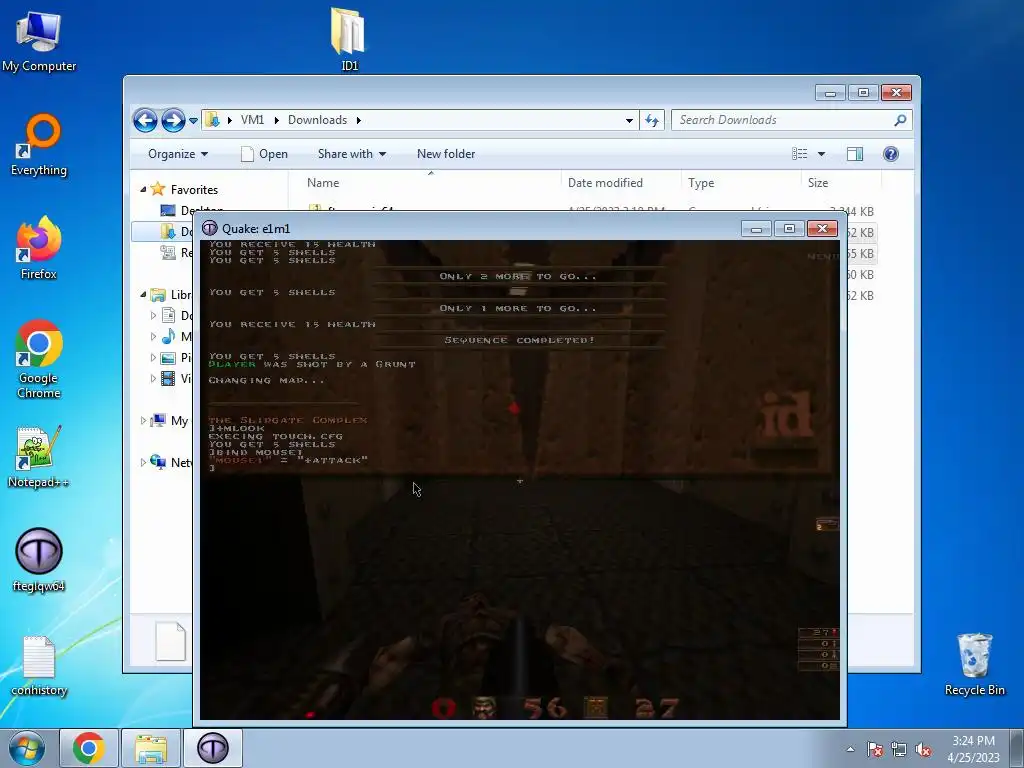Show hidden tray icons arrow
1024x768 pixels.
point(850,750)
